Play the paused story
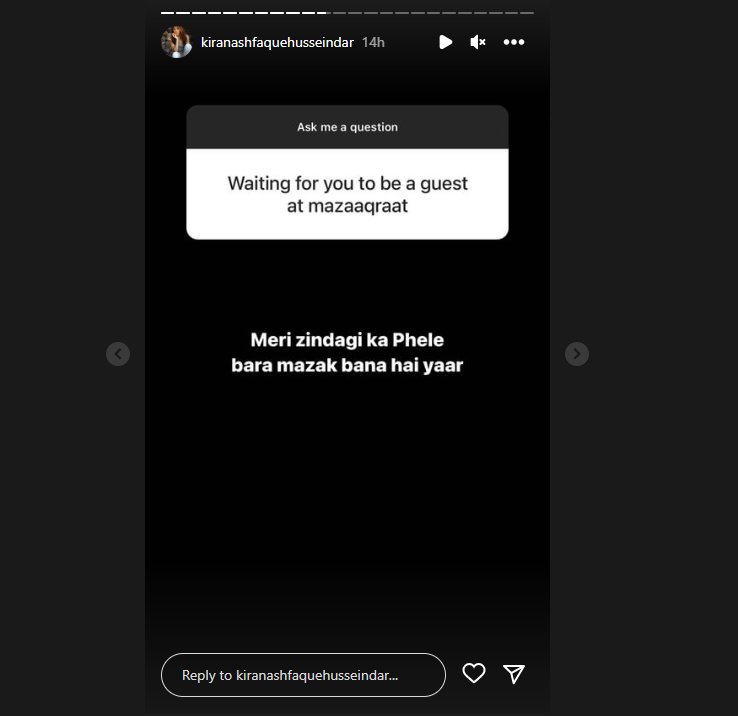 point(445,42)
